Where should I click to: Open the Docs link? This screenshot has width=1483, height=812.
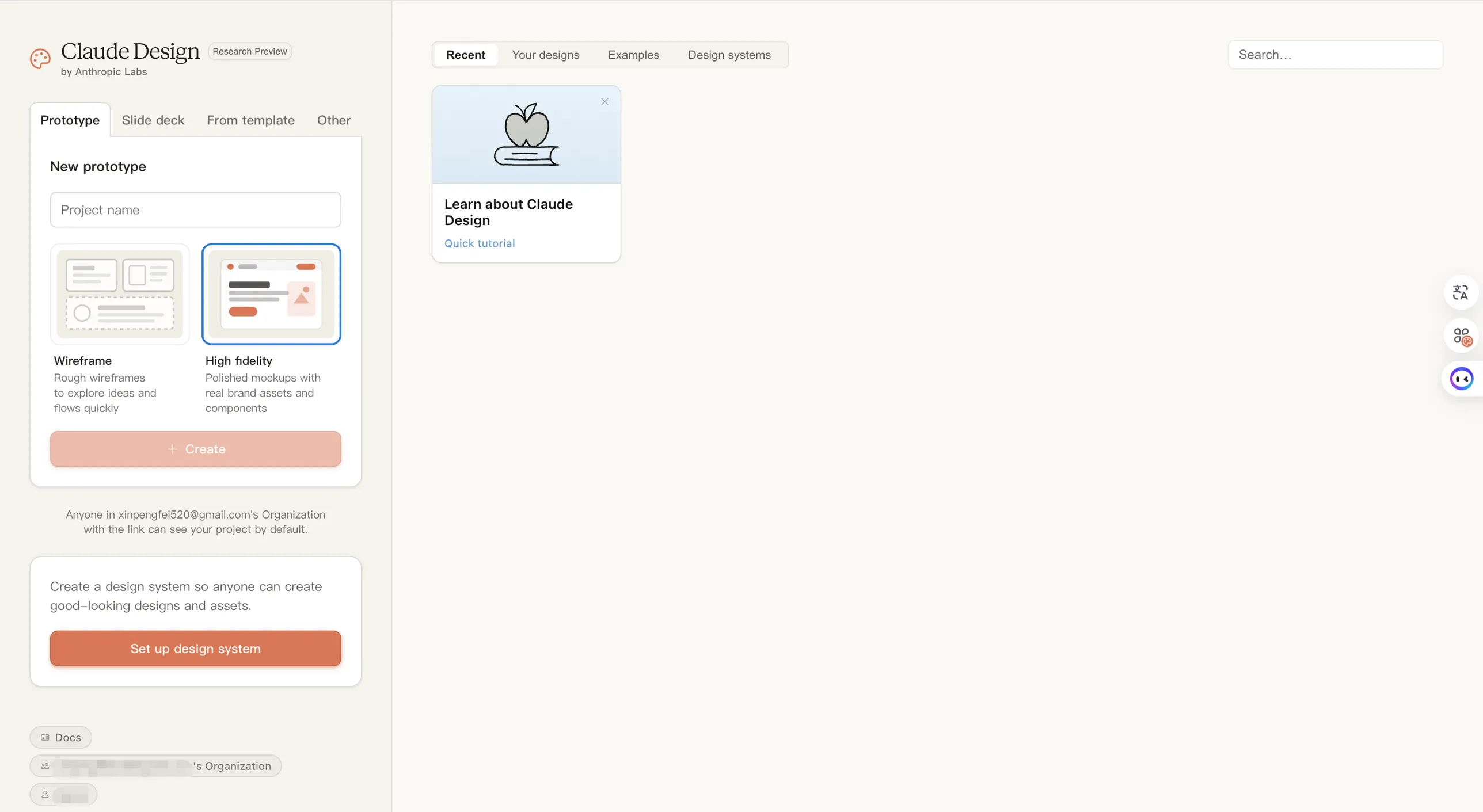click(60, 737)
